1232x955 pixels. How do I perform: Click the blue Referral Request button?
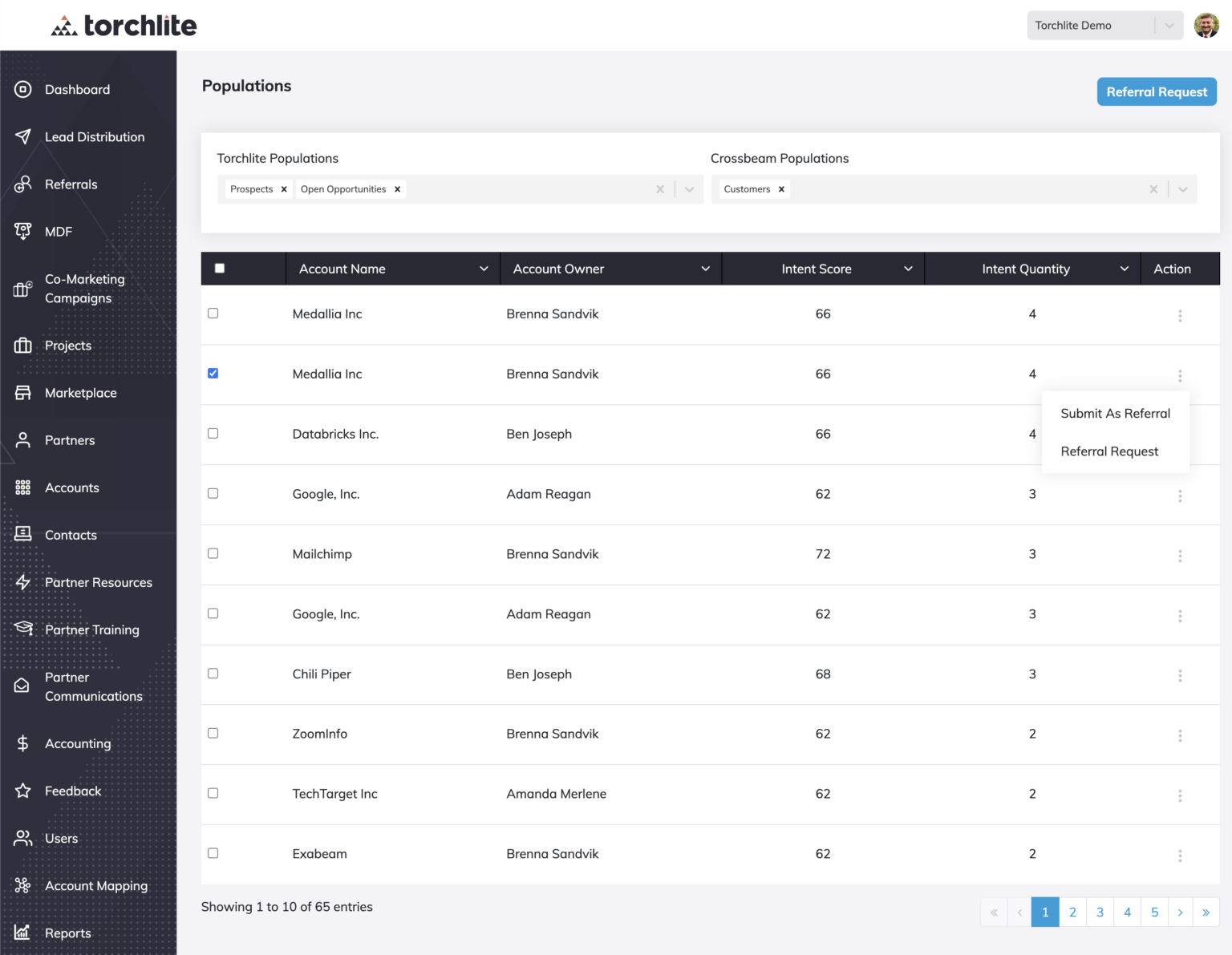click(1156, 91)
